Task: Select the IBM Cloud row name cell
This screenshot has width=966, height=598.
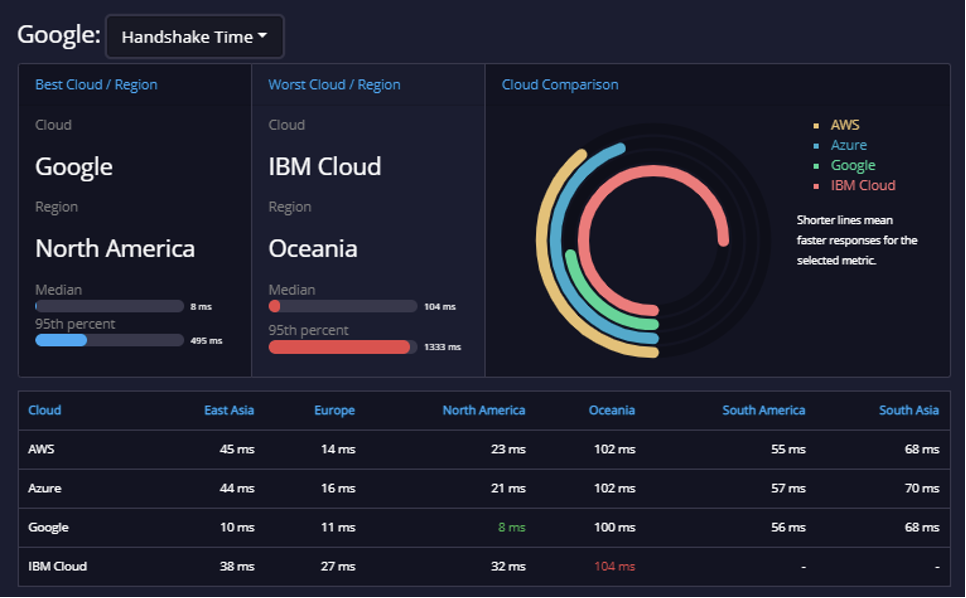Action: [x=57, y=567]
